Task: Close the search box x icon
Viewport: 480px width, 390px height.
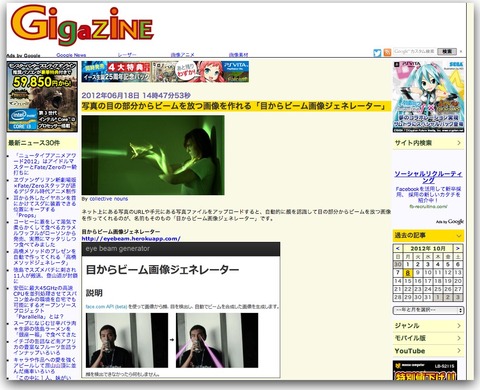Action: (x=461, y=51)
